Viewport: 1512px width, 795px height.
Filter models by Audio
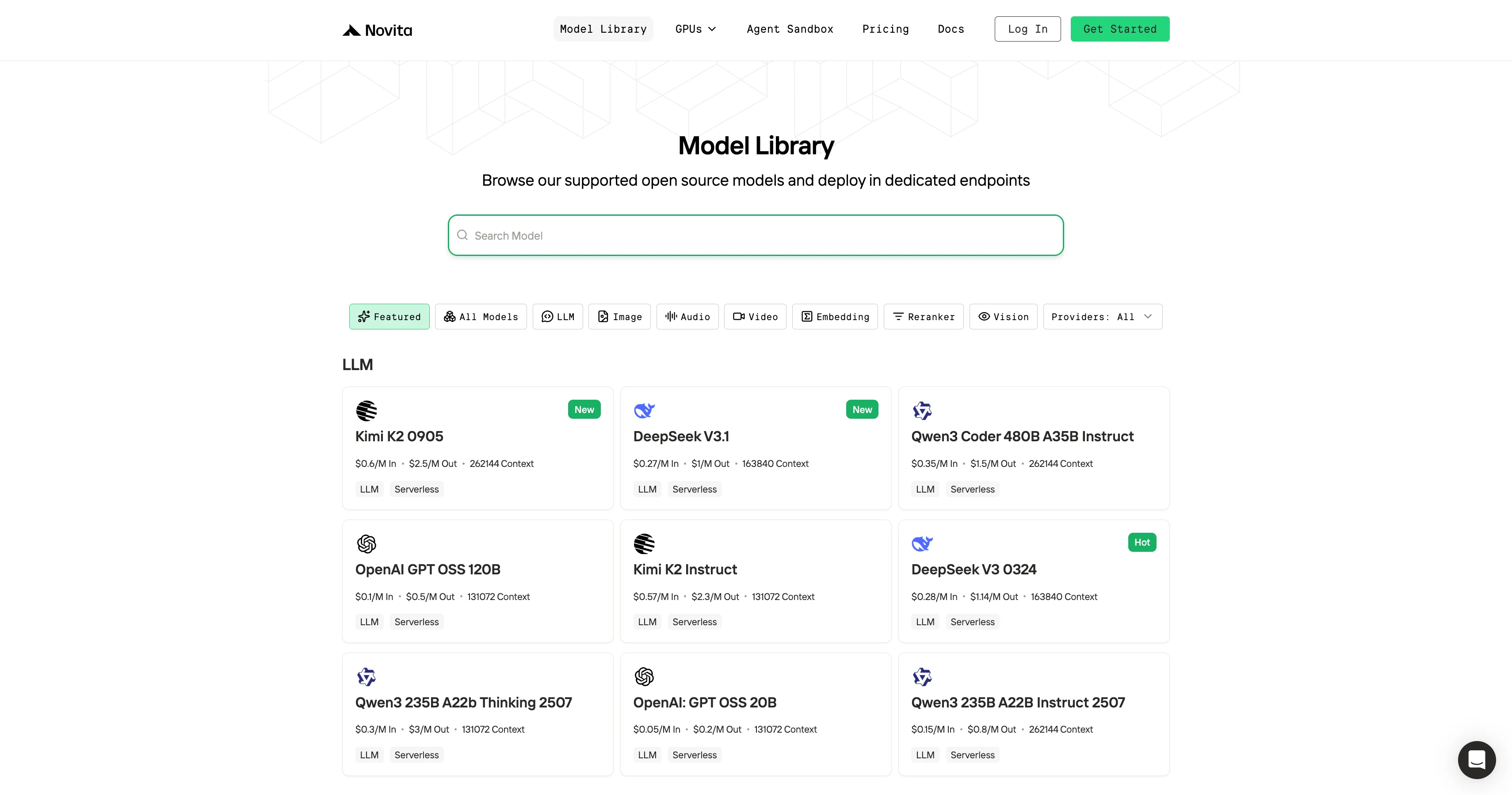click(687, 317)
